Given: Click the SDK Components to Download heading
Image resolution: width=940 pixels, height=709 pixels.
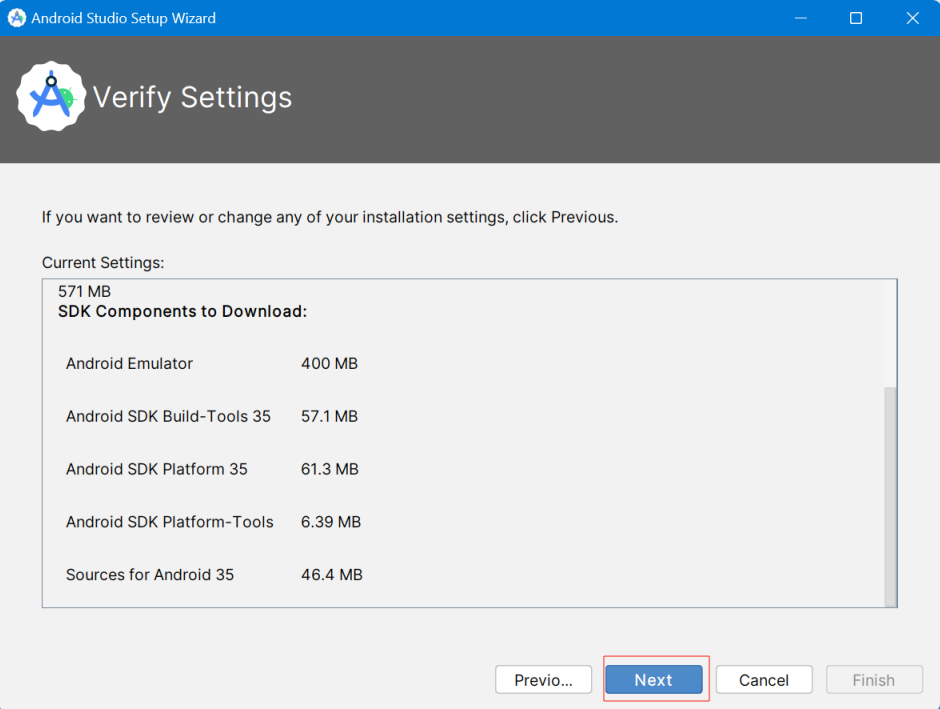Looking at the screenshot, I should [182, 312].
